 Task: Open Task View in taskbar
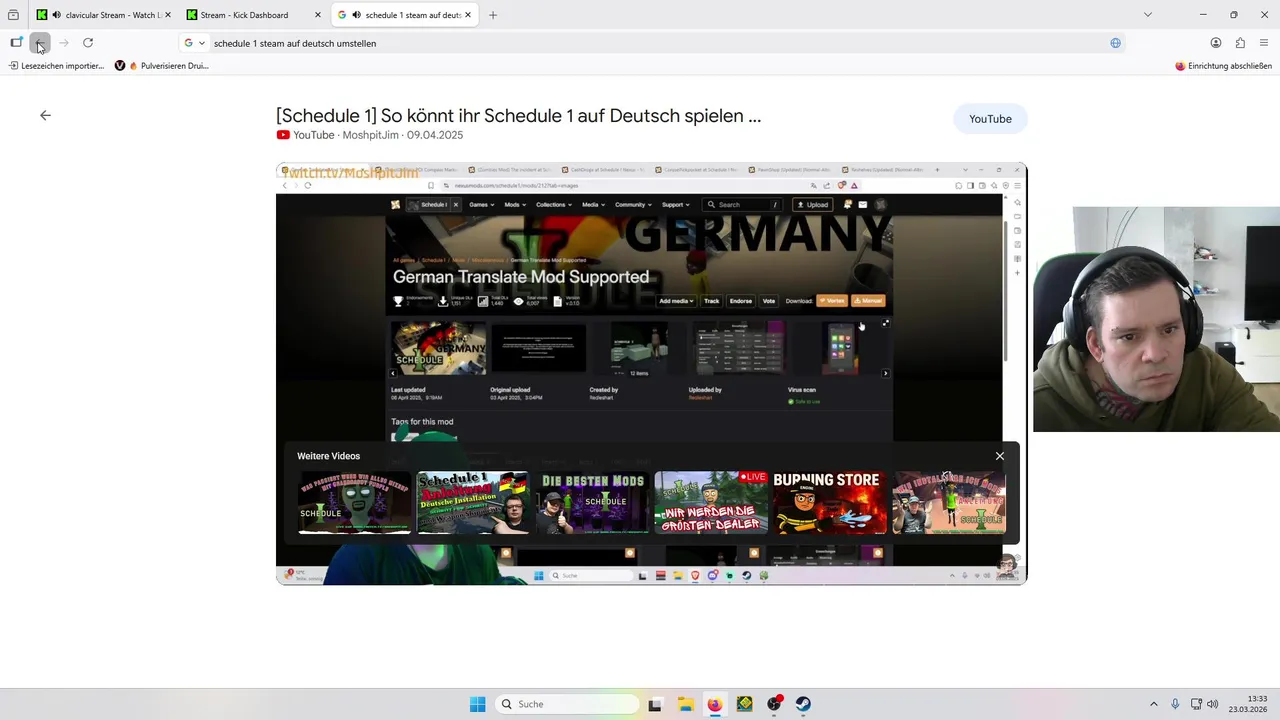[655, 704]
